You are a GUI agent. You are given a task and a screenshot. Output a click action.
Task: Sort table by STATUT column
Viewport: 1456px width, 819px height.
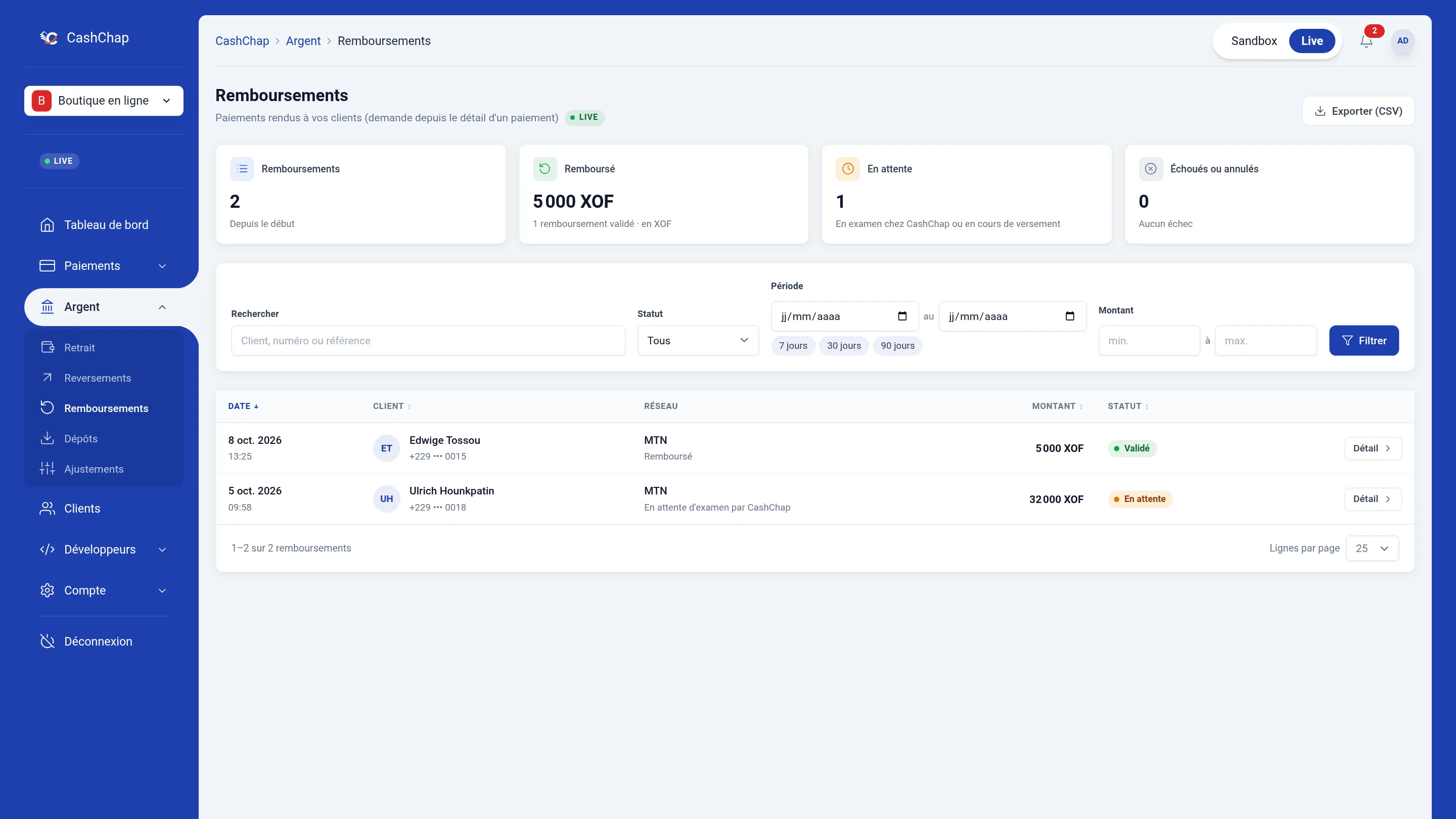[1127, 406]
